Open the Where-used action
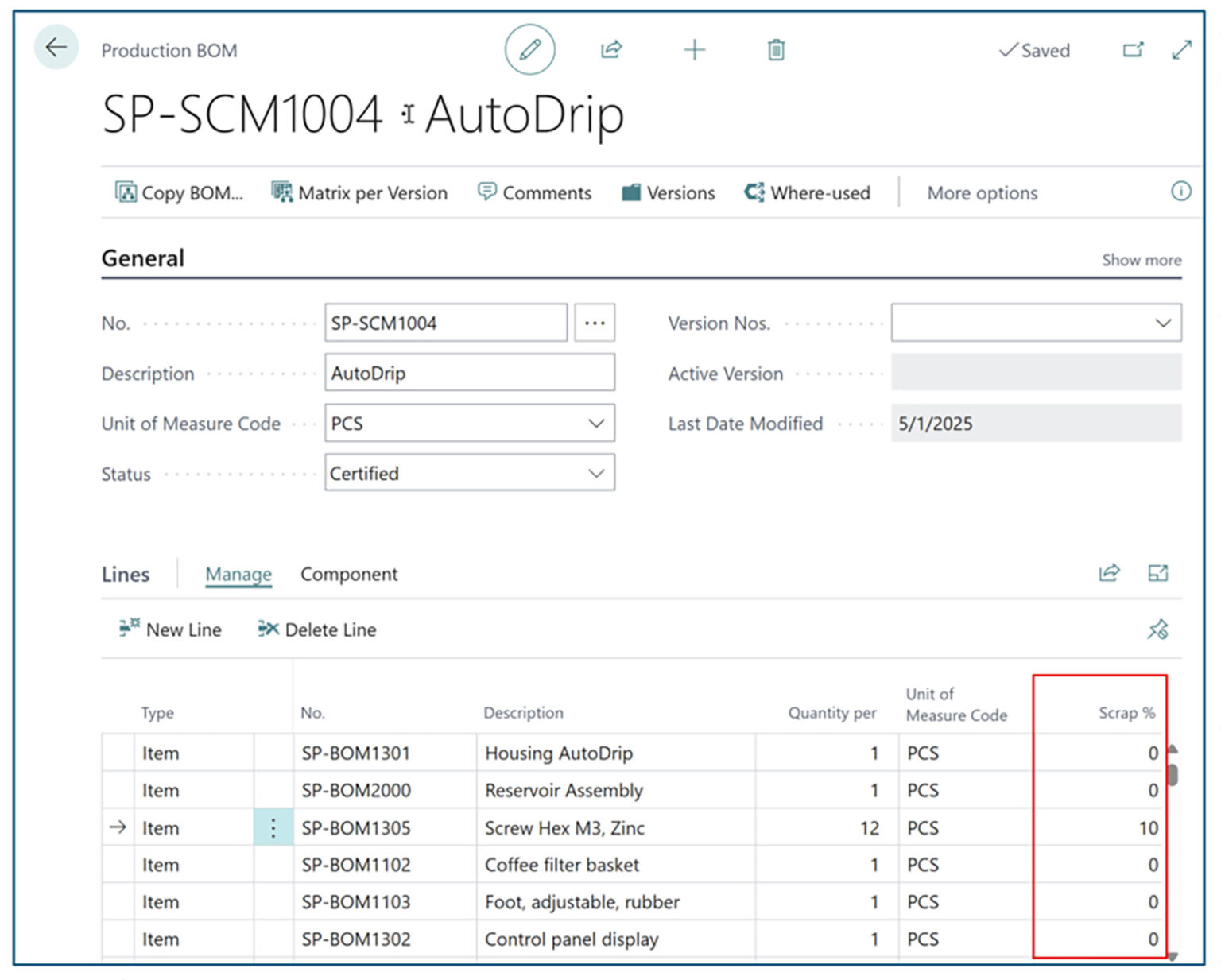 (x=808, y=192)
